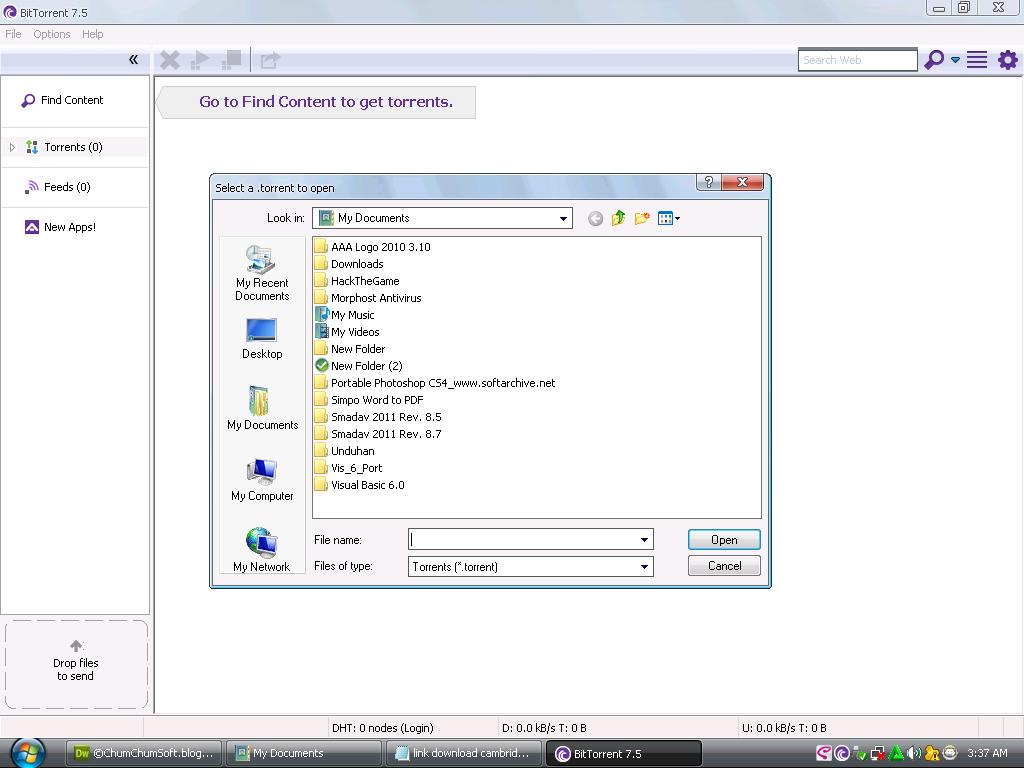The height and width of the screenshot is (768, 1024).
Task: Click the Search Web input field
Action: click(857, 60)
